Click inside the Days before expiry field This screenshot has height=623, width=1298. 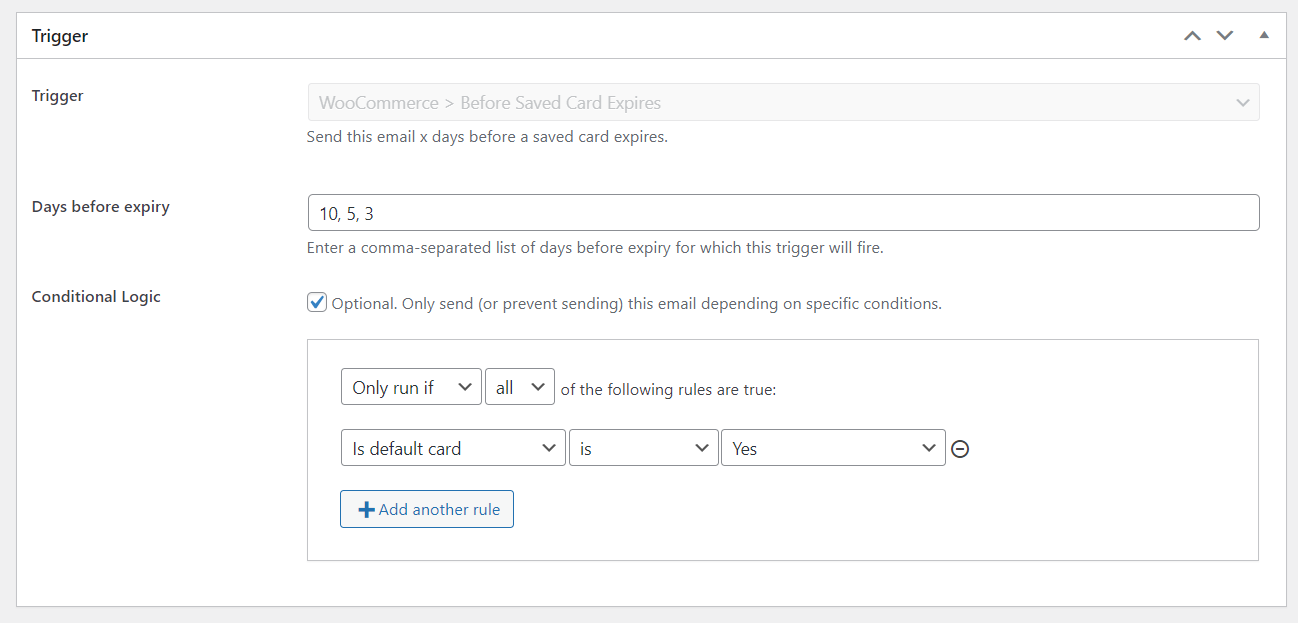783,212
